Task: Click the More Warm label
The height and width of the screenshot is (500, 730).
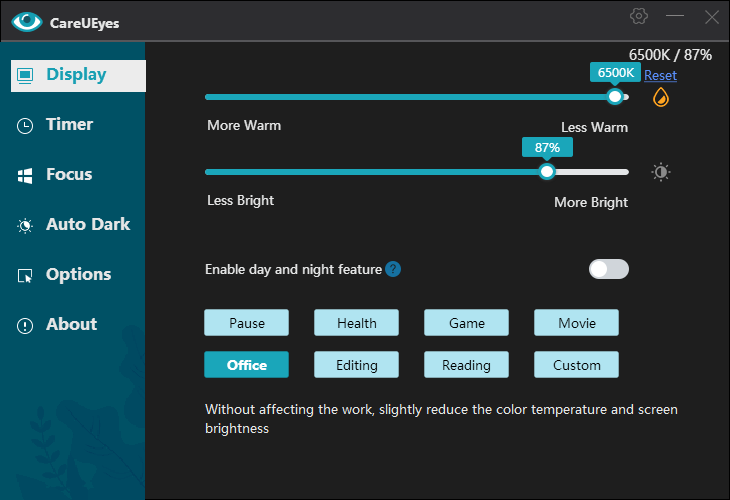Action: coord(244,125)
